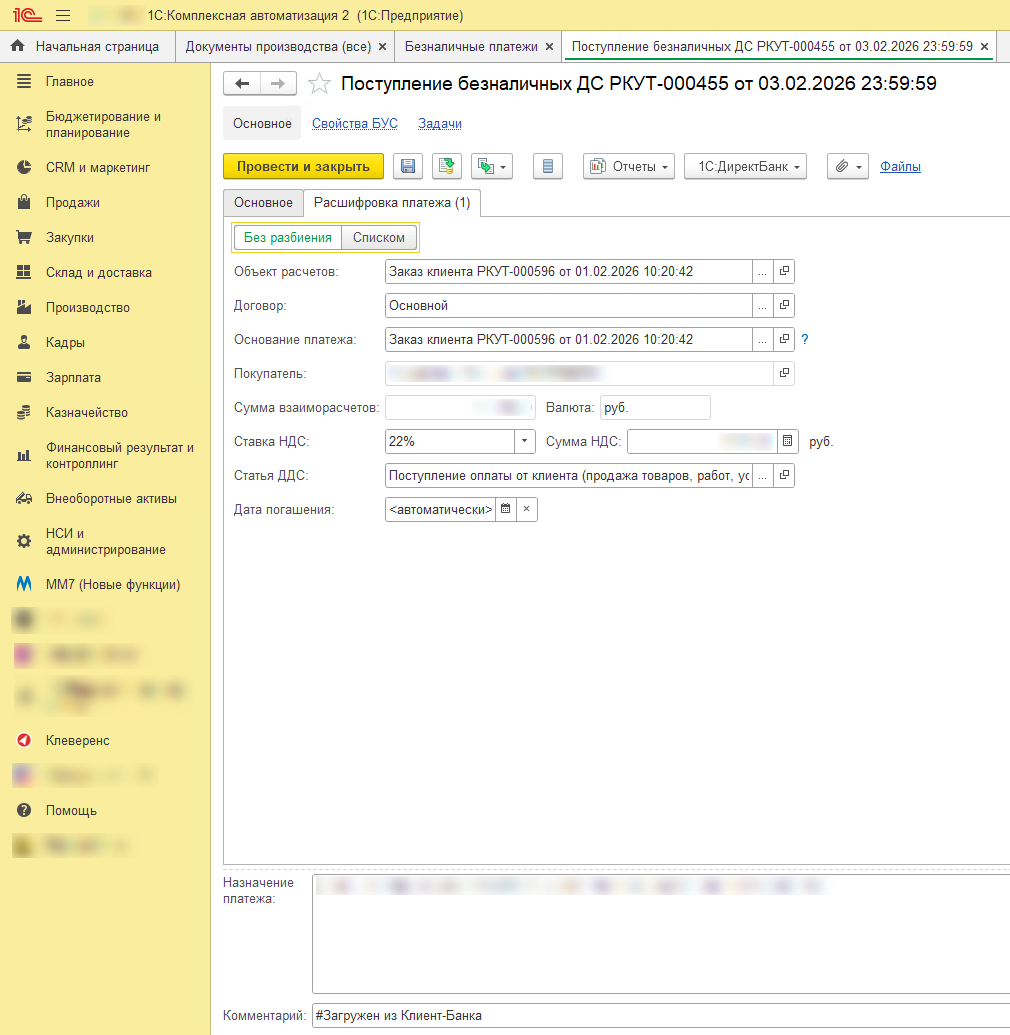Open the Файлы link
Screen dimensions: 1010x1035
pyautogui.click(x=900, y=166)
